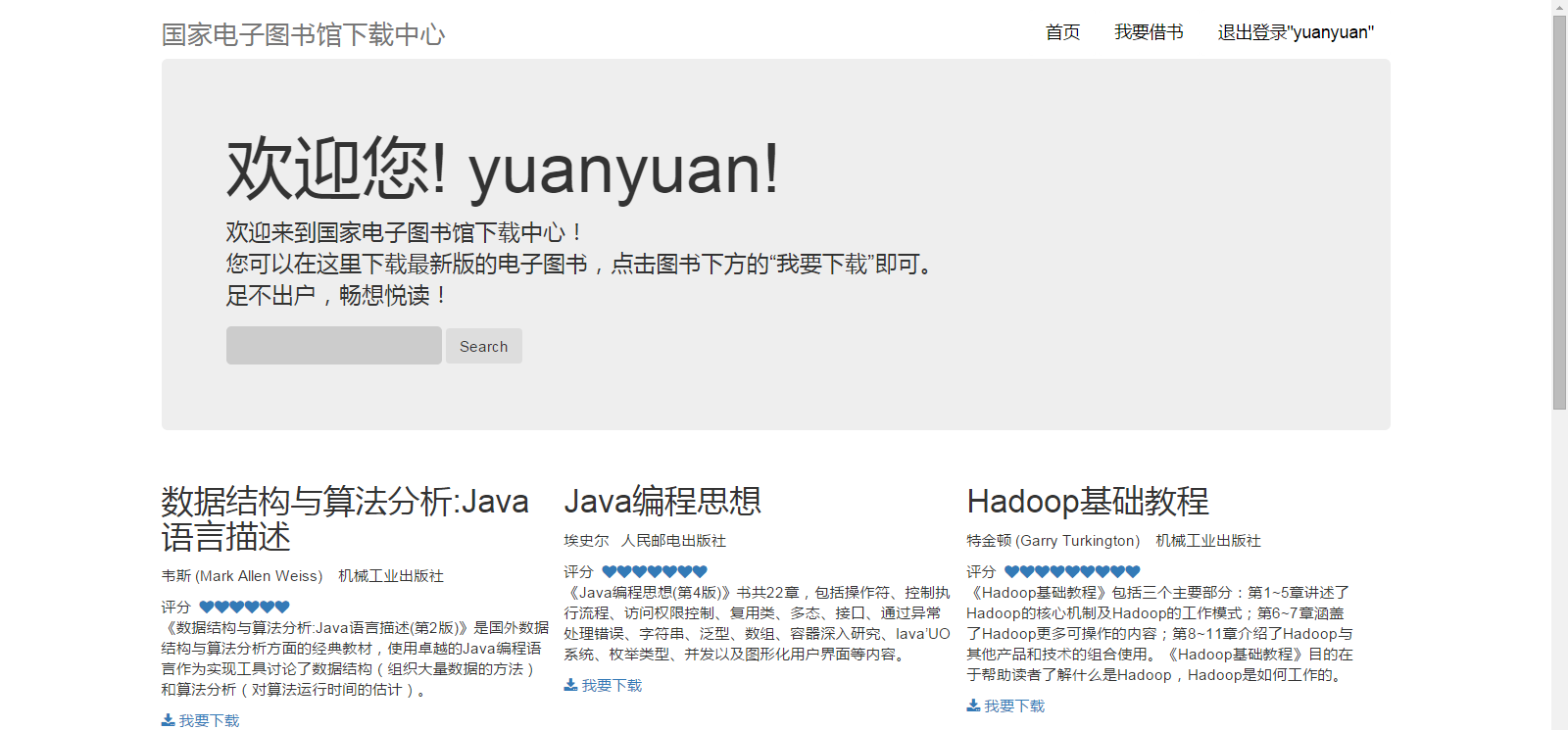Click the author 特金顿 (Garry Turkington)

tap(1053, 541)
